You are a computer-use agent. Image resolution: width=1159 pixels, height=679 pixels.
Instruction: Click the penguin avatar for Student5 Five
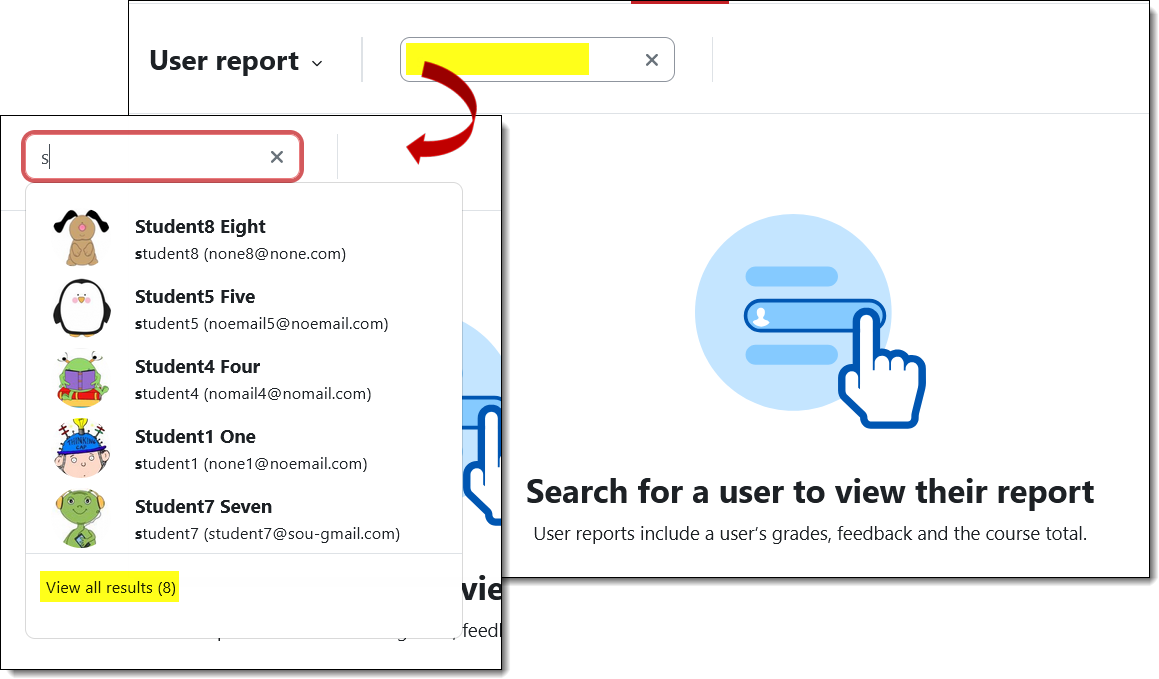click(x=81, y=307)
